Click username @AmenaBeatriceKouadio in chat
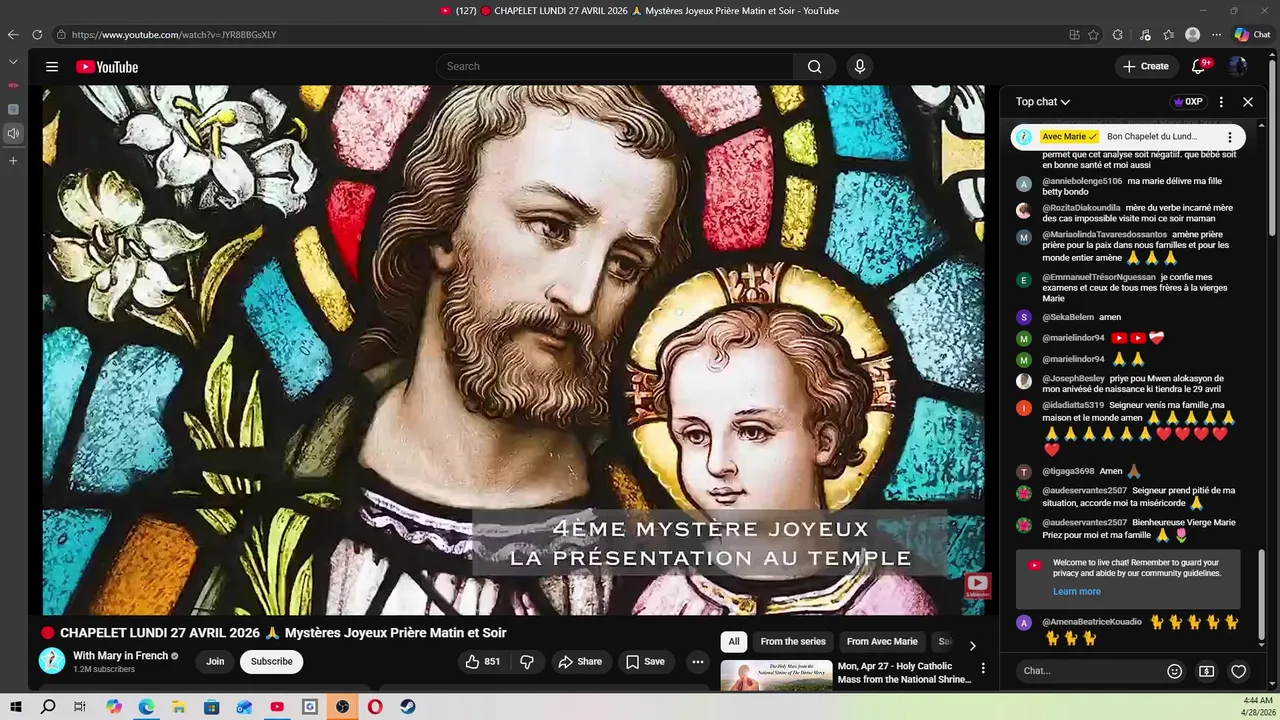The image size is (1280, 720). 1092,622
